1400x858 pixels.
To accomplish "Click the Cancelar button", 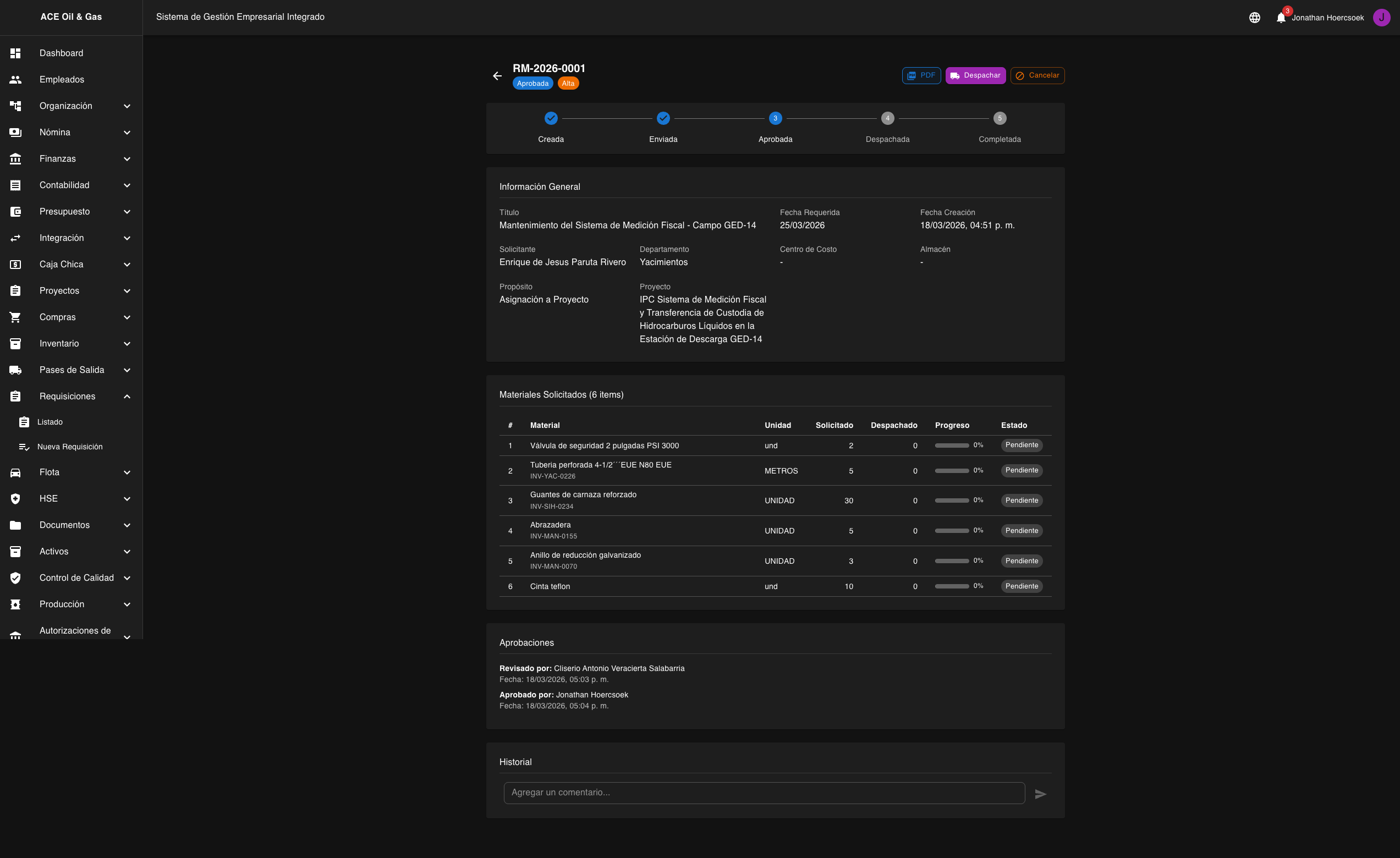I will (1037, 75).
